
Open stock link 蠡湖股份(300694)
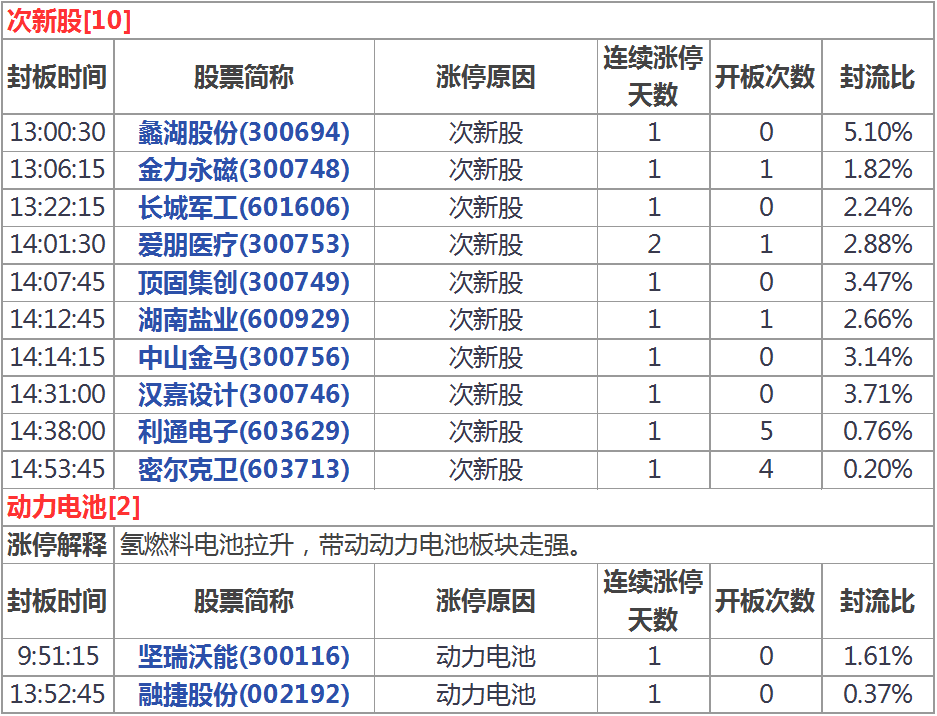pyautogui.click(x=244, y=132)
